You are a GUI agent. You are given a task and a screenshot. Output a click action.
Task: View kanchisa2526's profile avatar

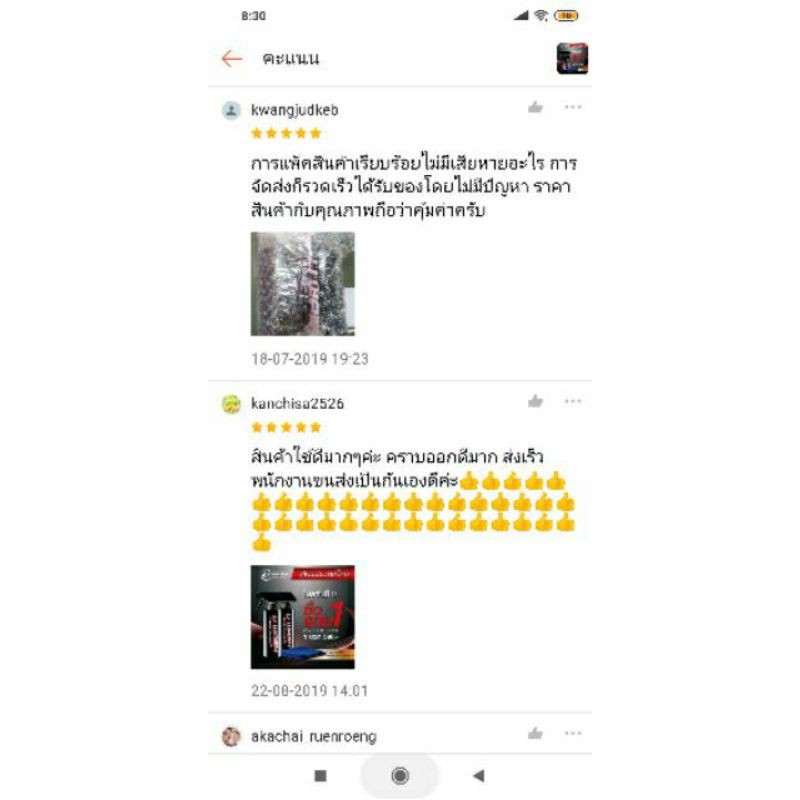[x=231, y=404]
